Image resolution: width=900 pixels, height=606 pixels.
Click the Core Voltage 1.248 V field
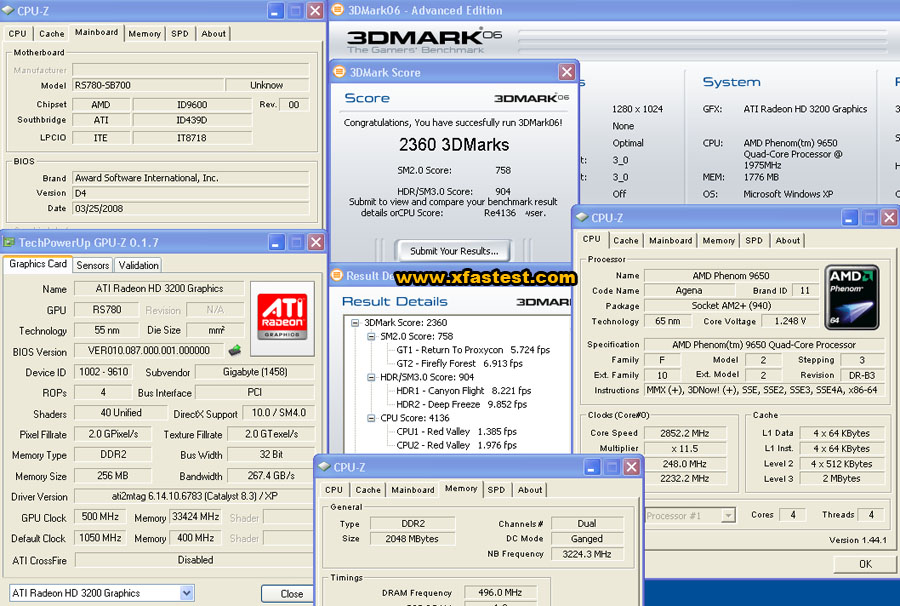coord(790,321)
